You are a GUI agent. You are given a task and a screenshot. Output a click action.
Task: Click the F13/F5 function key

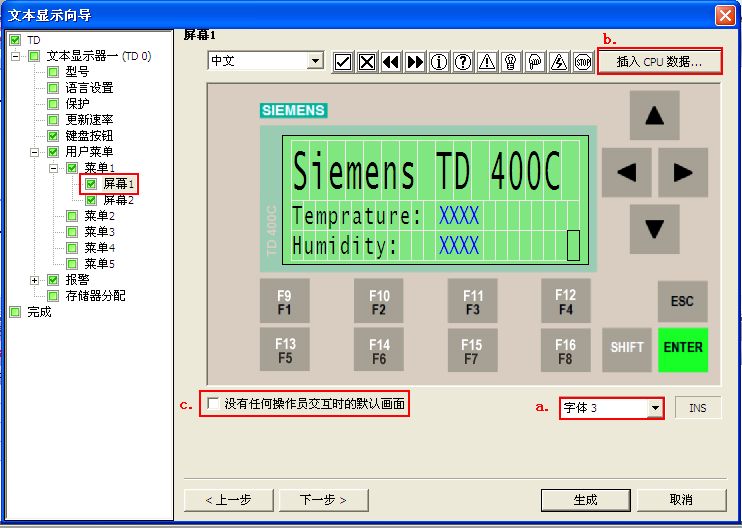coord(284,349)
